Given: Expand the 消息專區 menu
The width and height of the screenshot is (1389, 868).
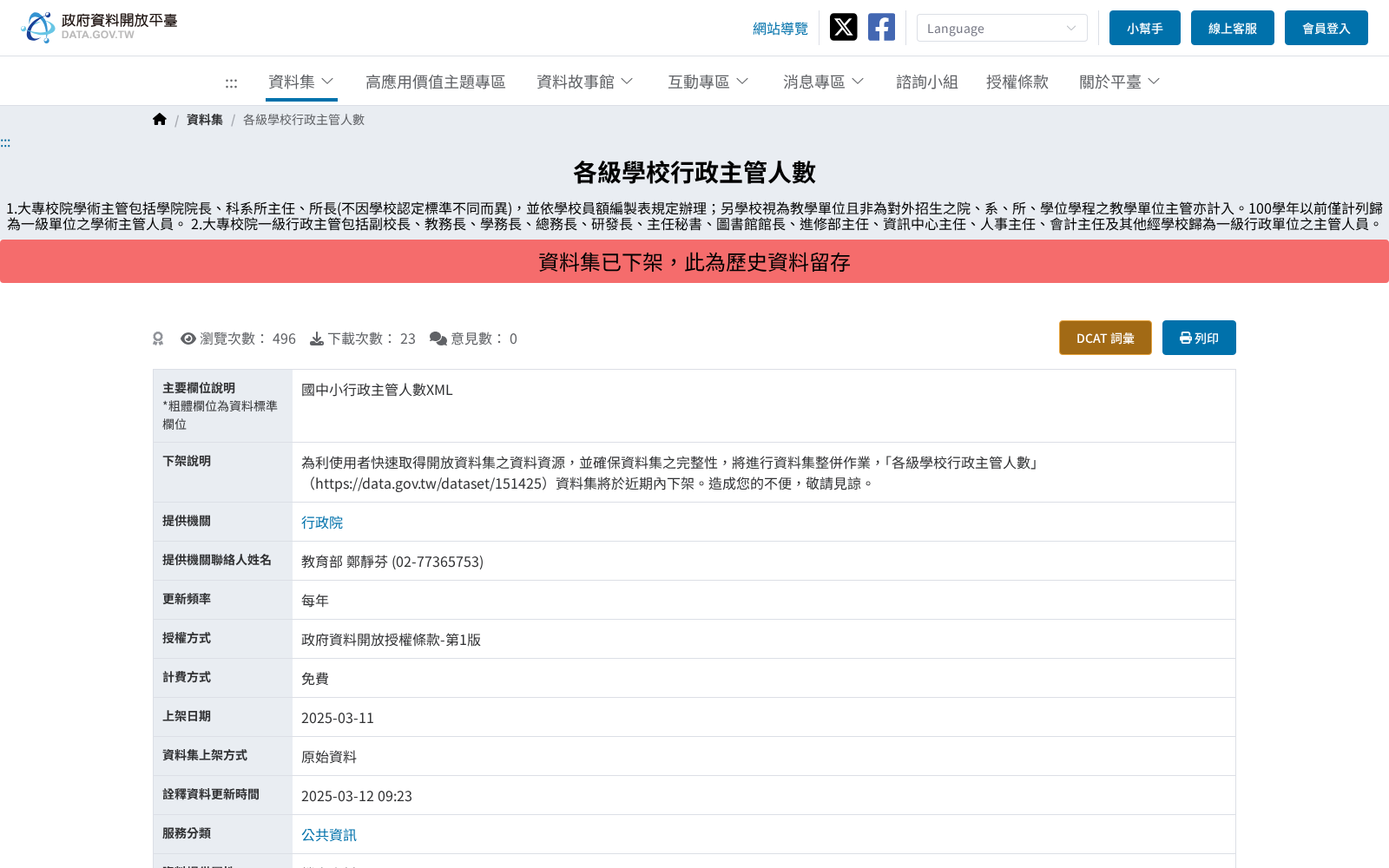Looking at the screenshot, I should (x=824, y=82).
